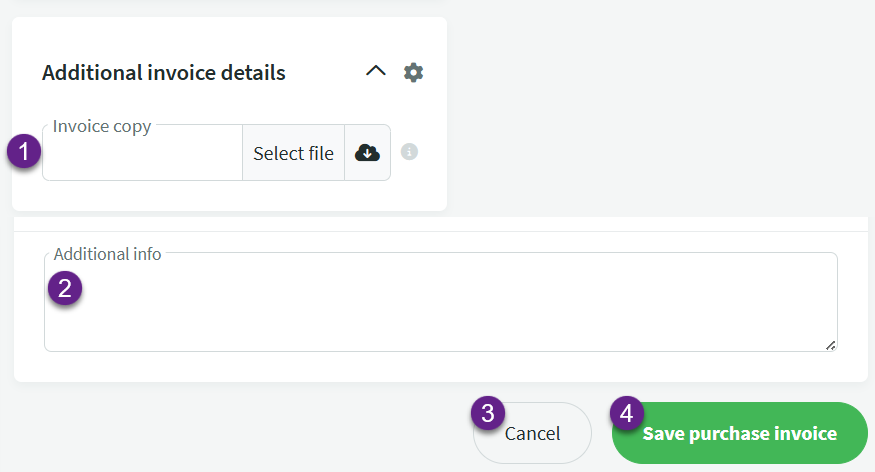The height and width of the screenshot is (472, 875).
Task: Click the Additional info field label
Action: [107, 254]
